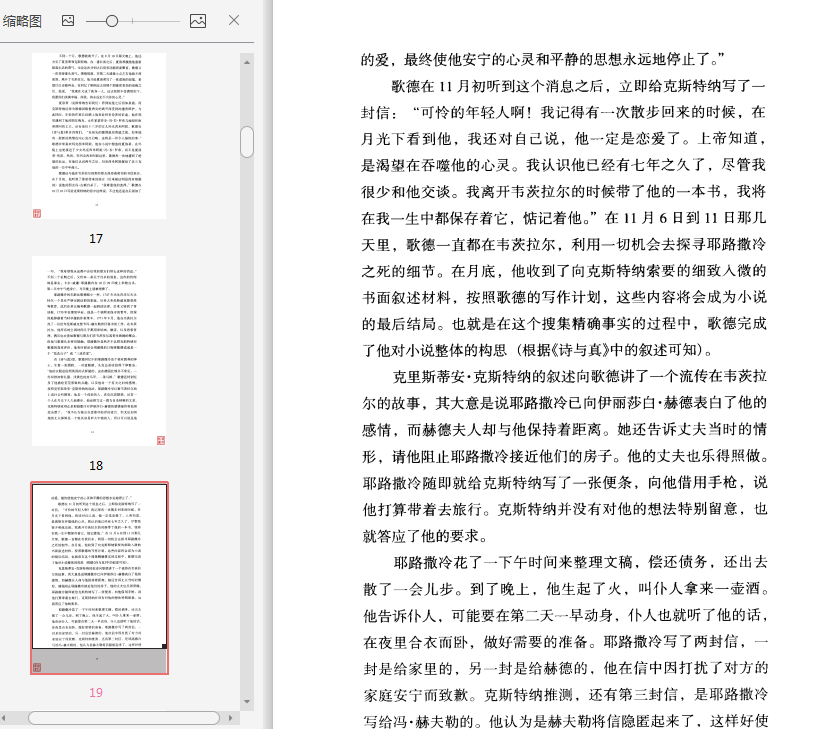Click the shrink thumbnails small image icon
The image size is (813, 729).
click(68, 21)
